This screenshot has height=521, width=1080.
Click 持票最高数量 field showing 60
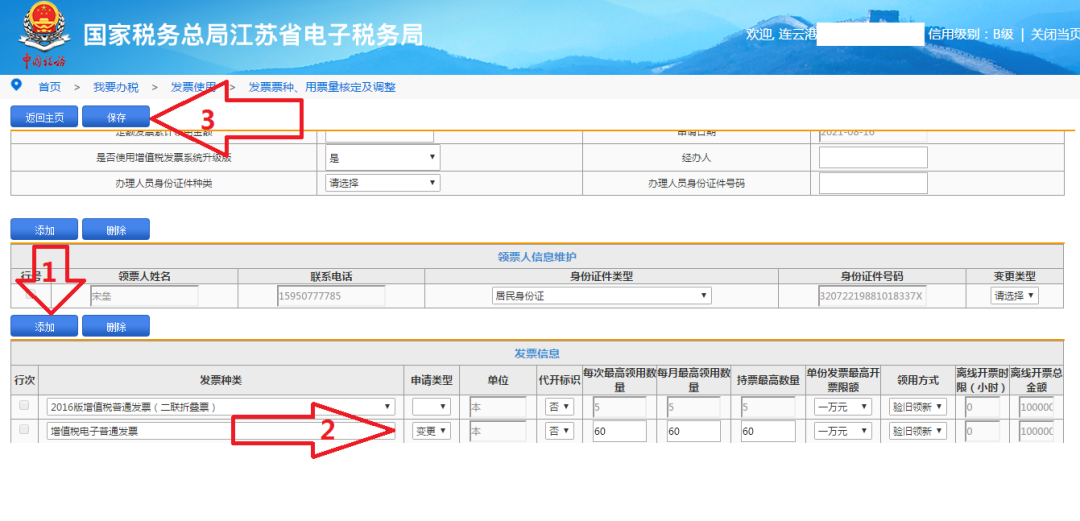click(768, 431)
